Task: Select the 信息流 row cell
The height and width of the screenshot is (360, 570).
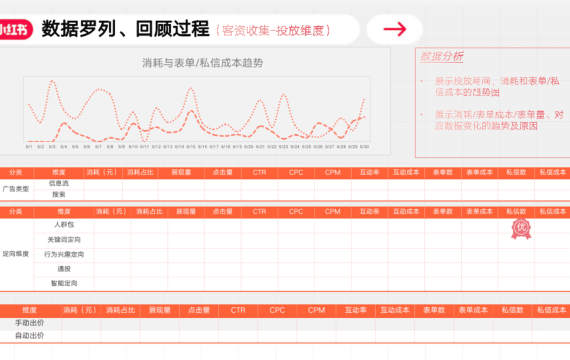Action: 59,183
